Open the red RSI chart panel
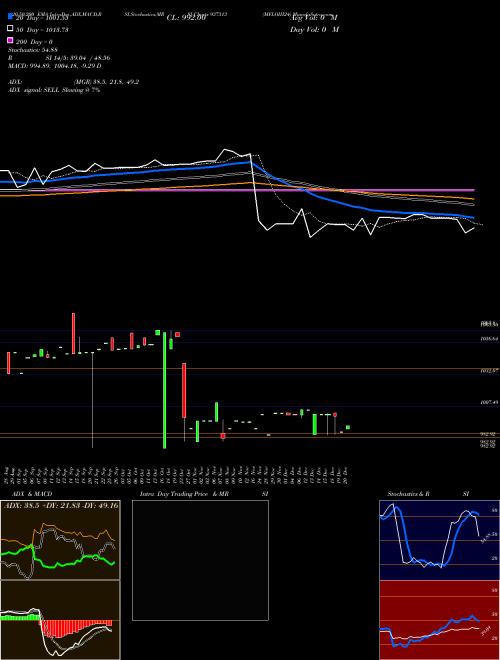 (x=439, y=620)
